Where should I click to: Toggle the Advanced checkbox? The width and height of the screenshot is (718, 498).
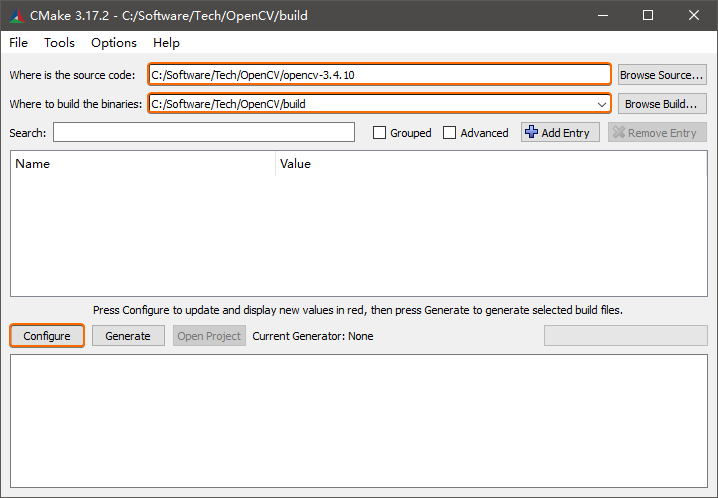tap(450, 133)
